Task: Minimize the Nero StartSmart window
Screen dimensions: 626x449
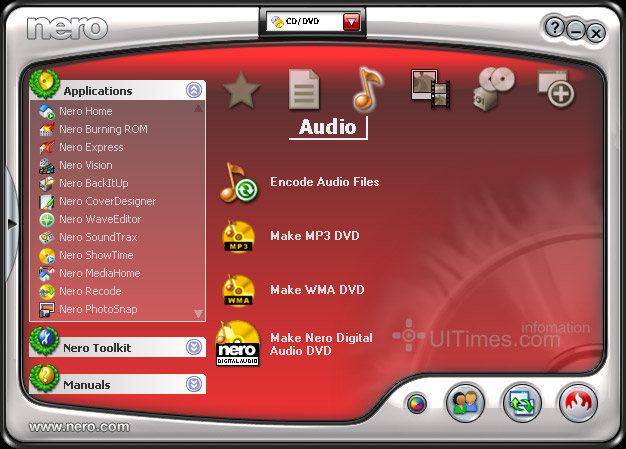Action: (x=575, y=30)
